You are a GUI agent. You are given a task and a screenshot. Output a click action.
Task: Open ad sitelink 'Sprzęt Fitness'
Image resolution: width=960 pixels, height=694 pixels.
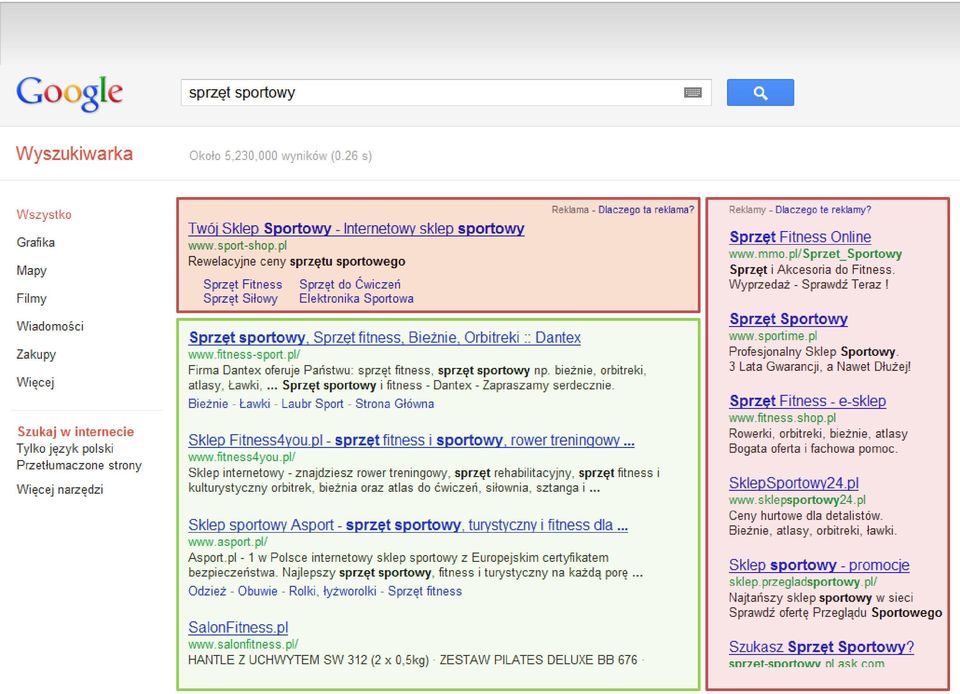click(x=242, y=285)
